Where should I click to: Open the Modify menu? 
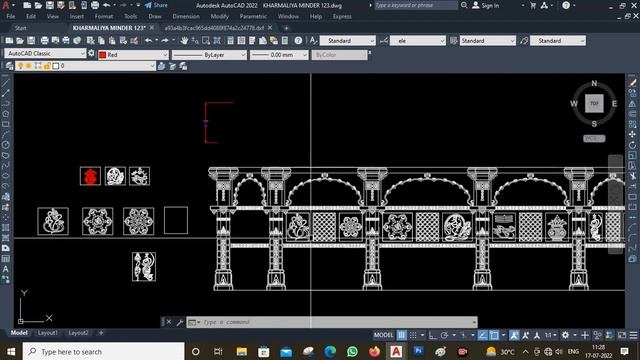[220, 16]
